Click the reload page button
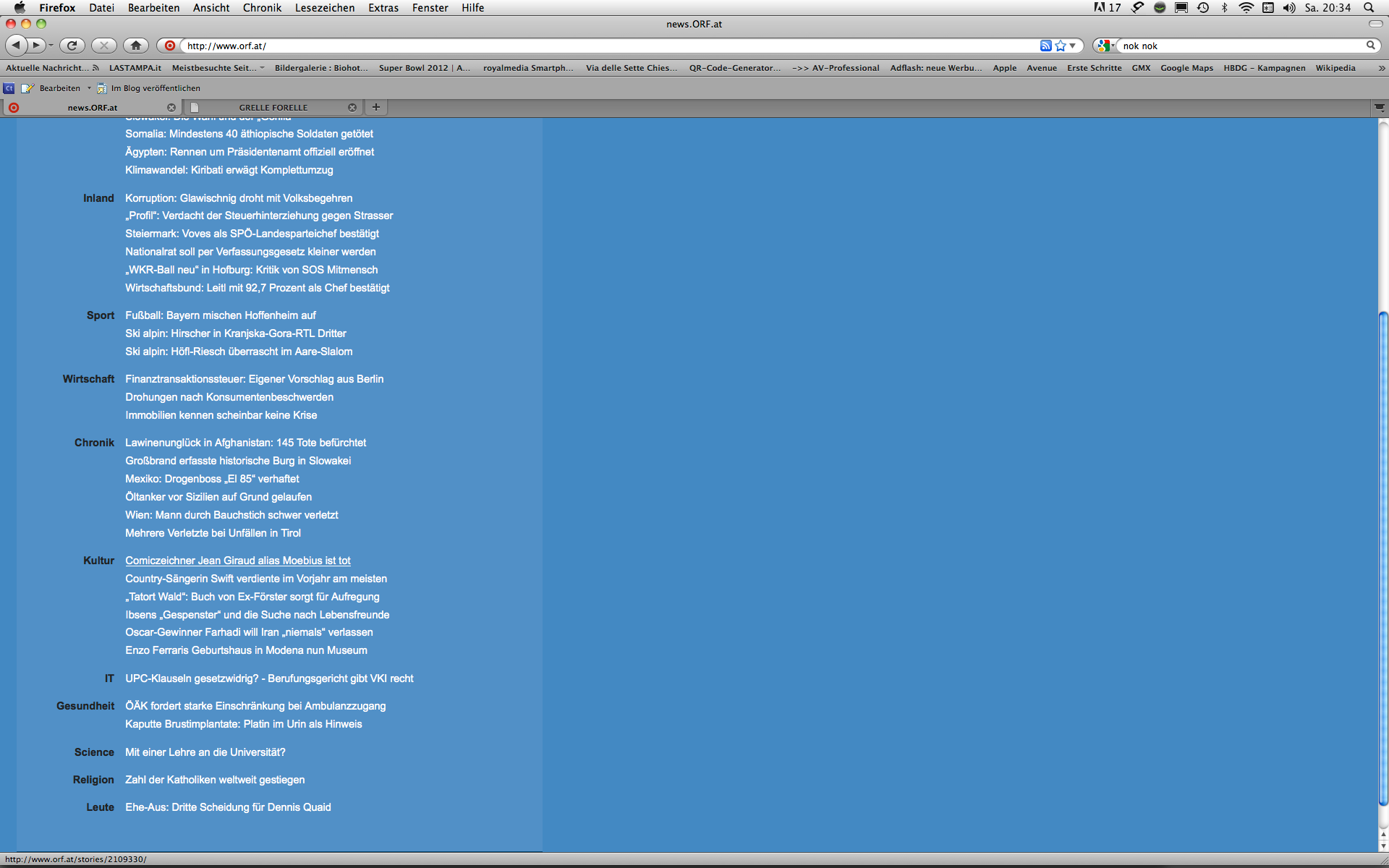The width and height of the screenshot is (1389, 868). click(72, 46)
